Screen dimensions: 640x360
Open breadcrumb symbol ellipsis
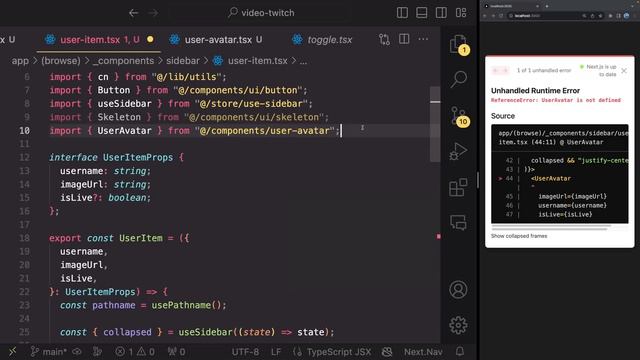point(304,61)
